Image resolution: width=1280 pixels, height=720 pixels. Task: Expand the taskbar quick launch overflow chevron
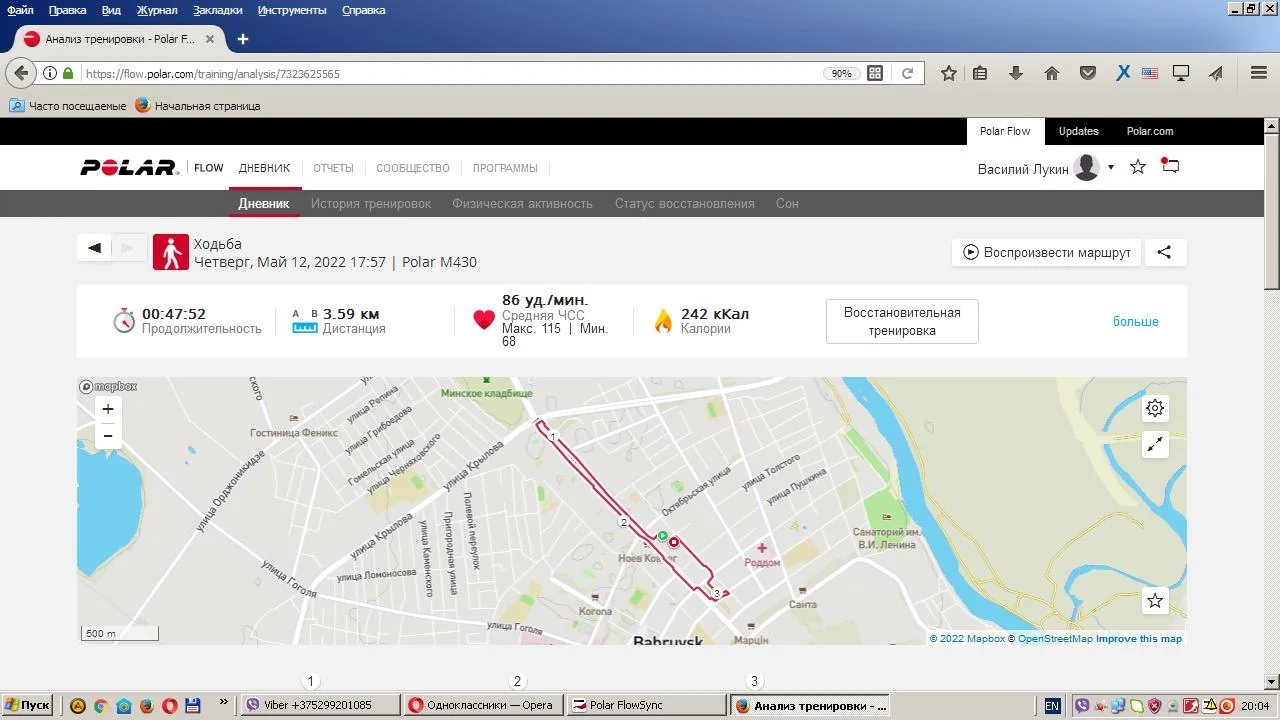(x=224, y=704)
